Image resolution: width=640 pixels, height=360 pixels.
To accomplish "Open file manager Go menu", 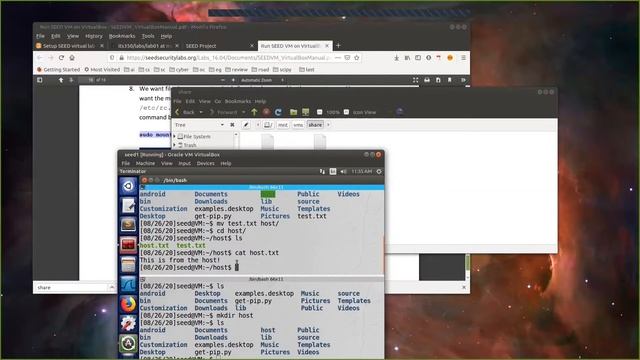I will [x=218, y=101].
